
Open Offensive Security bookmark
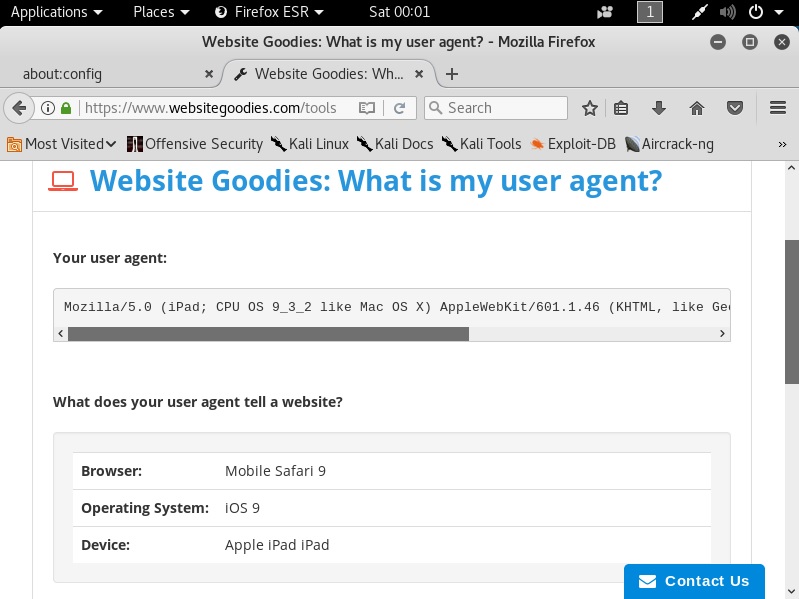coord(195,144)
